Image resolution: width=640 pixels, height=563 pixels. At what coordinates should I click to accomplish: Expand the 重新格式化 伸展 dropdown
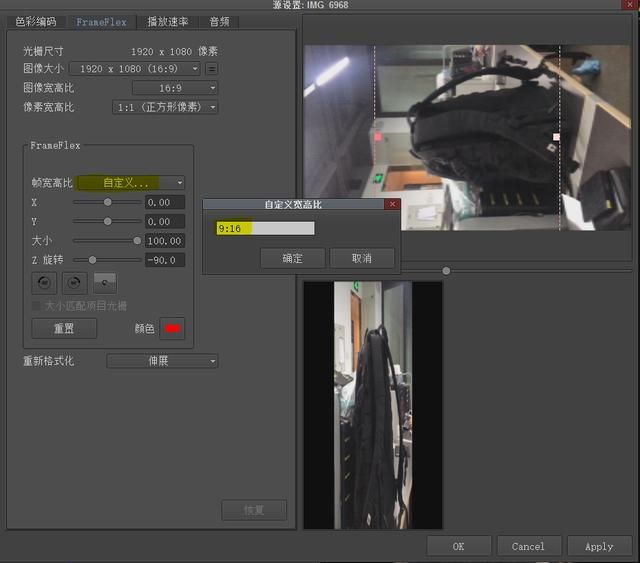pos(162,361)
